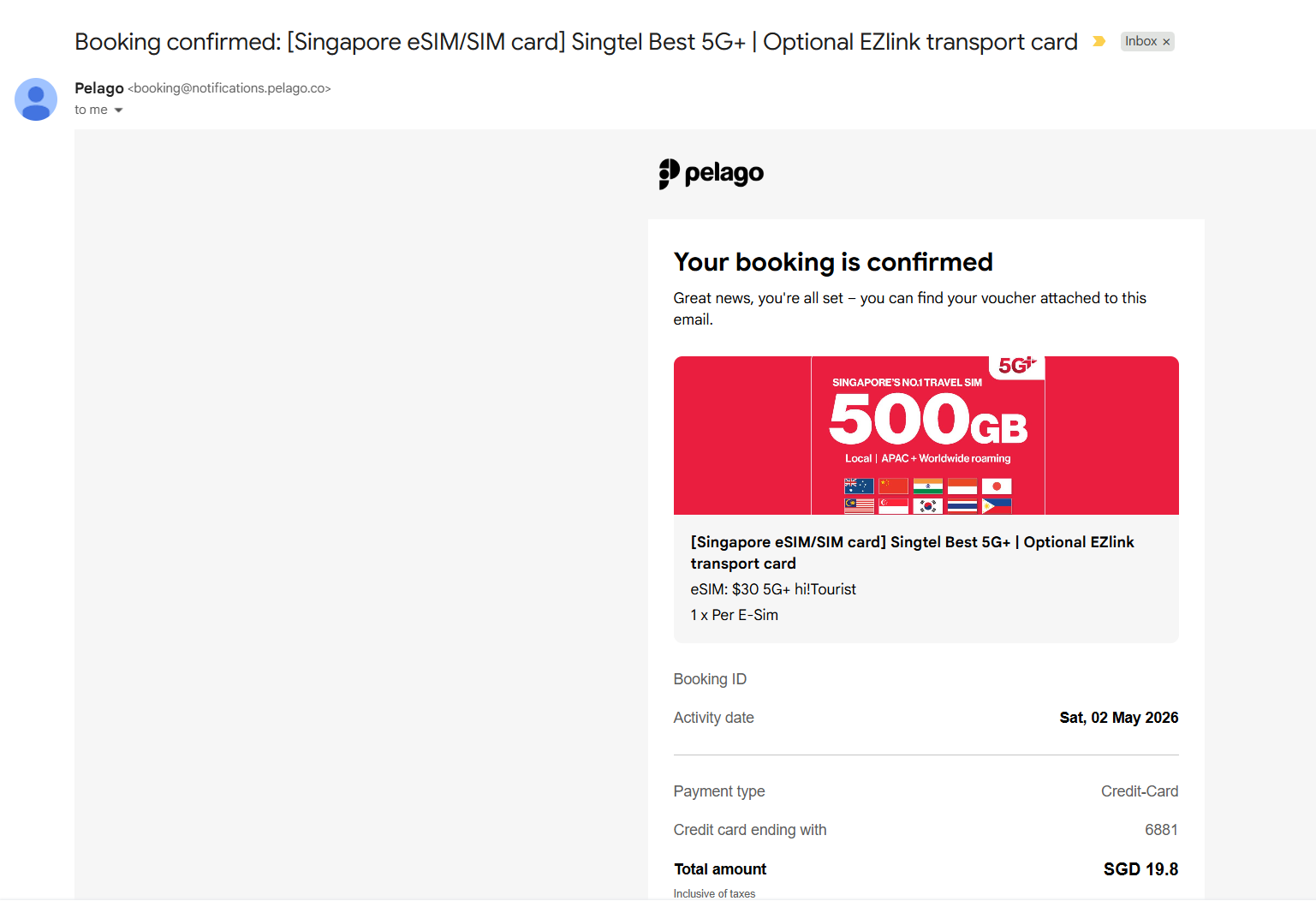Click the 5G+ badge on banner

(x=1017, y=366)
